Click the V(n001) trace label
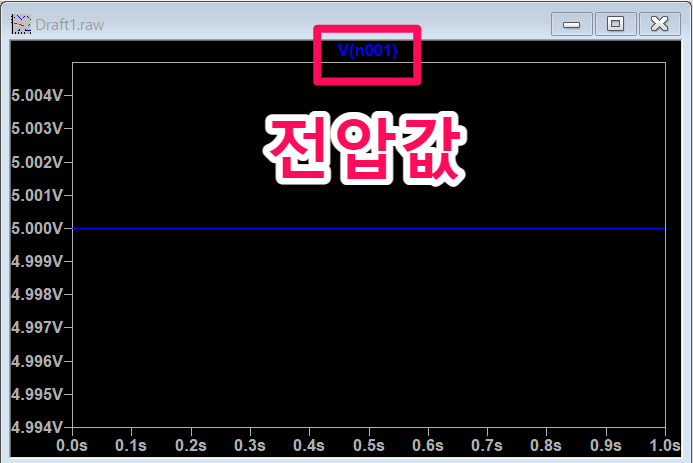Screen dimensions: 693x463 click(367, 51)
